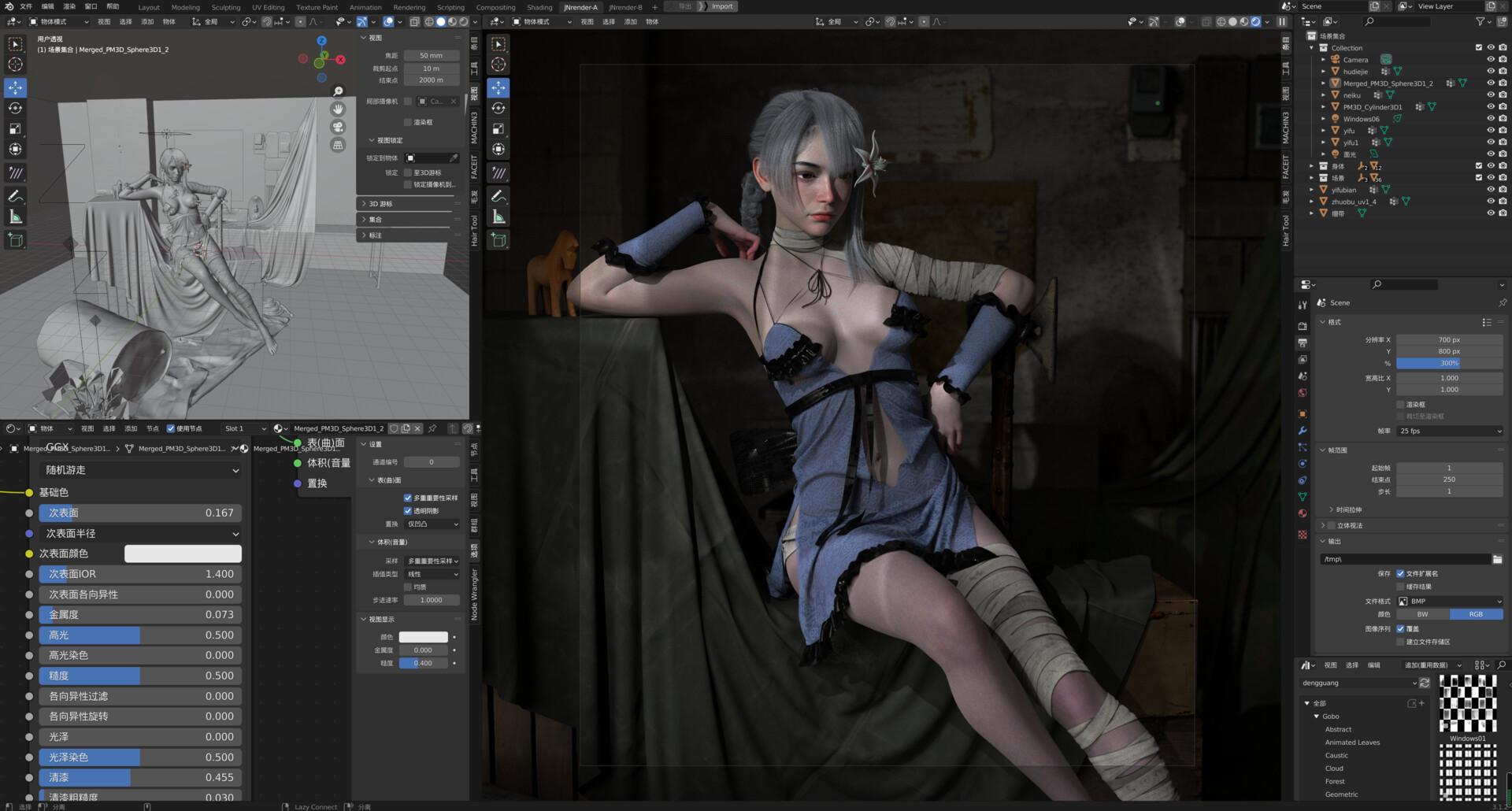The height and width of the screenshot is (811, 1512).
Task: Click the eyedropper for lock-to-object field
Action: tap(454, 158)
